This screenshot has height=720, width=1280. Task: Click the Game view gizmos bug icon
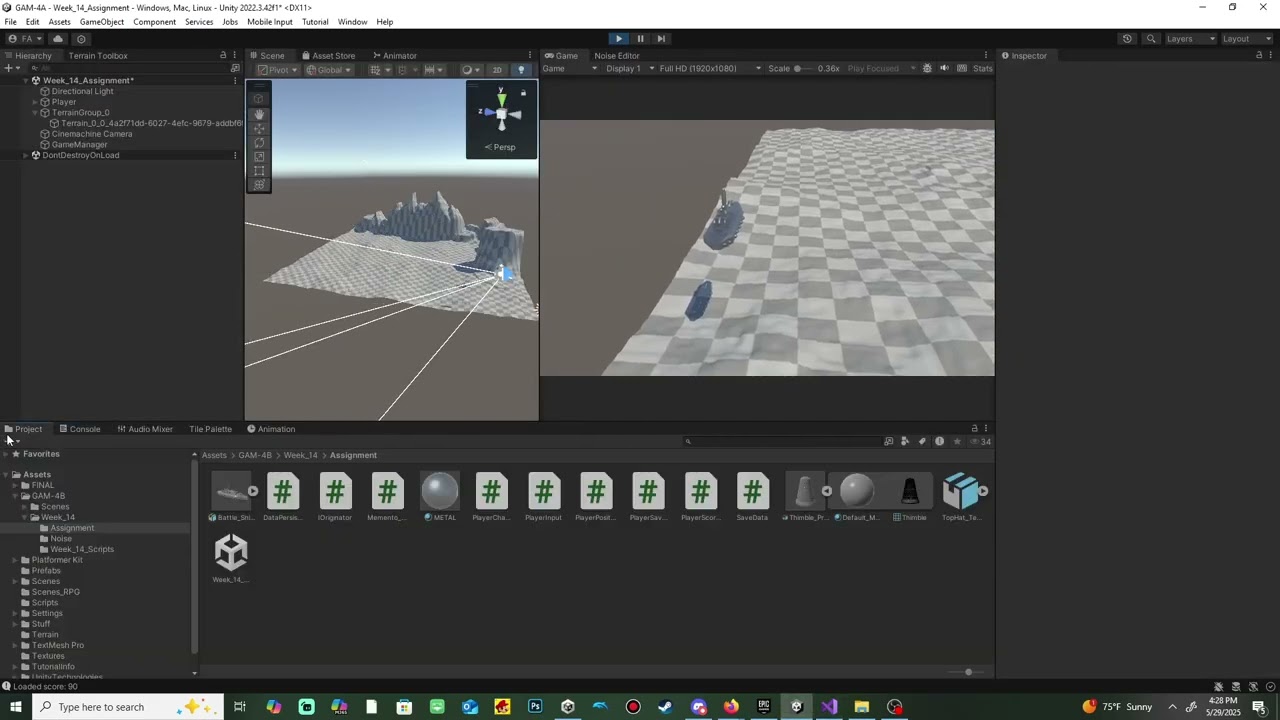point(927,69)
